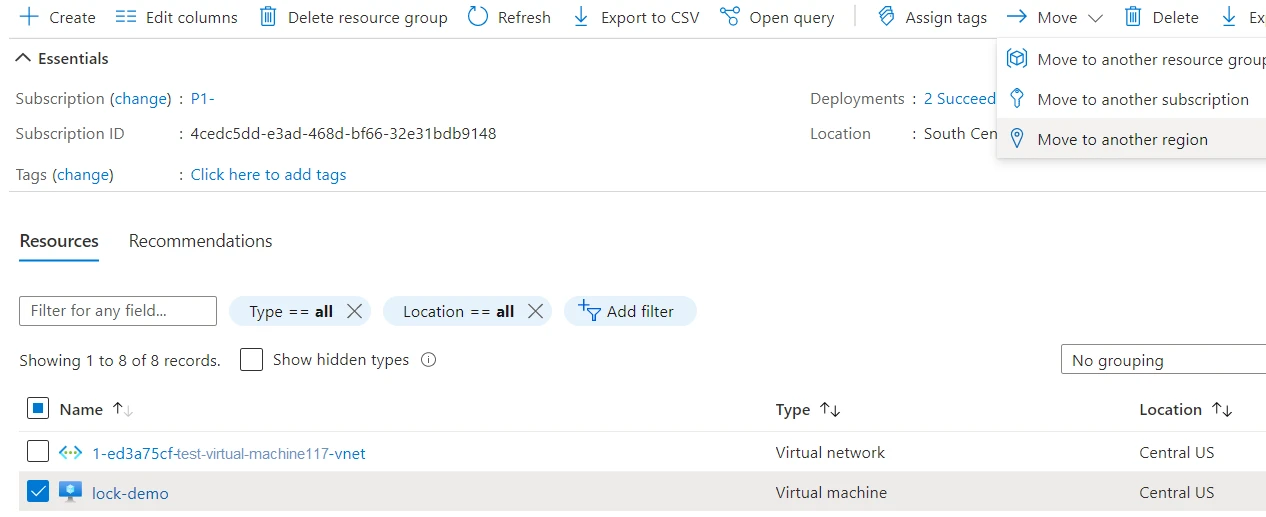Click 'Virtual network' type cell
The image size is (1266, 517).
click(830, 452)
